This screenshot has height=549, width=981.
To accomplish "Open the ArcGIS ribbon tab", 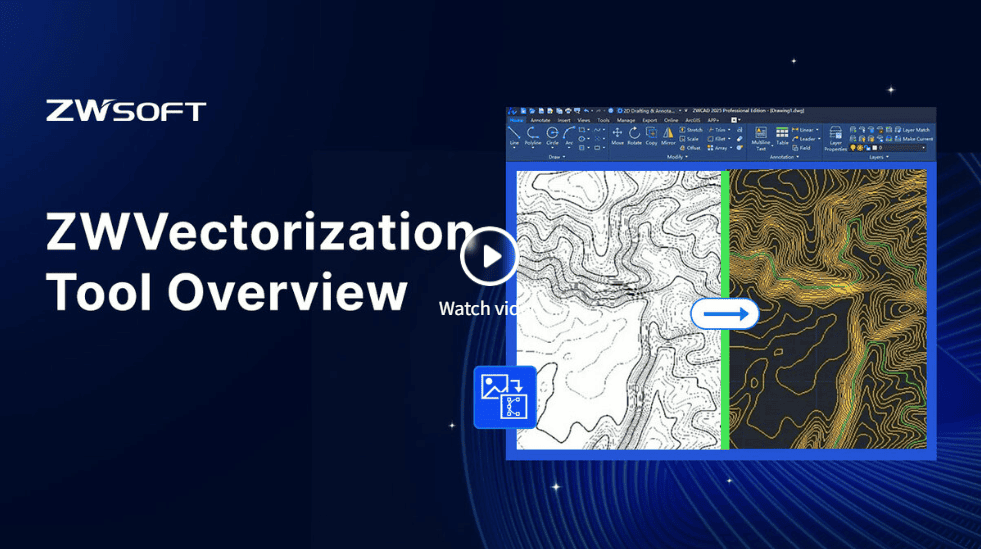I will coord(693,120).
